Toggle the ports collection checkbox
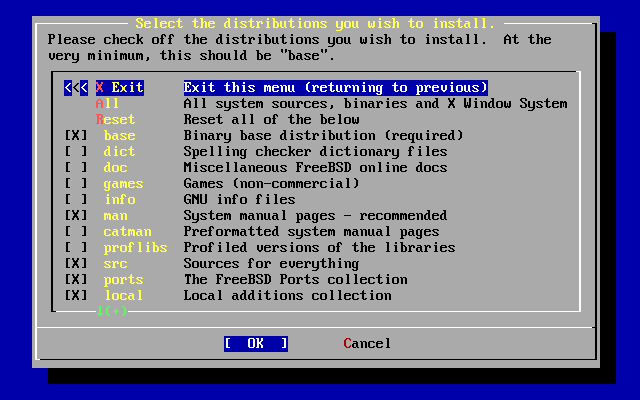The width and height of the screenshot is (640, 400). pyautogui.click(x=76, y=280)
